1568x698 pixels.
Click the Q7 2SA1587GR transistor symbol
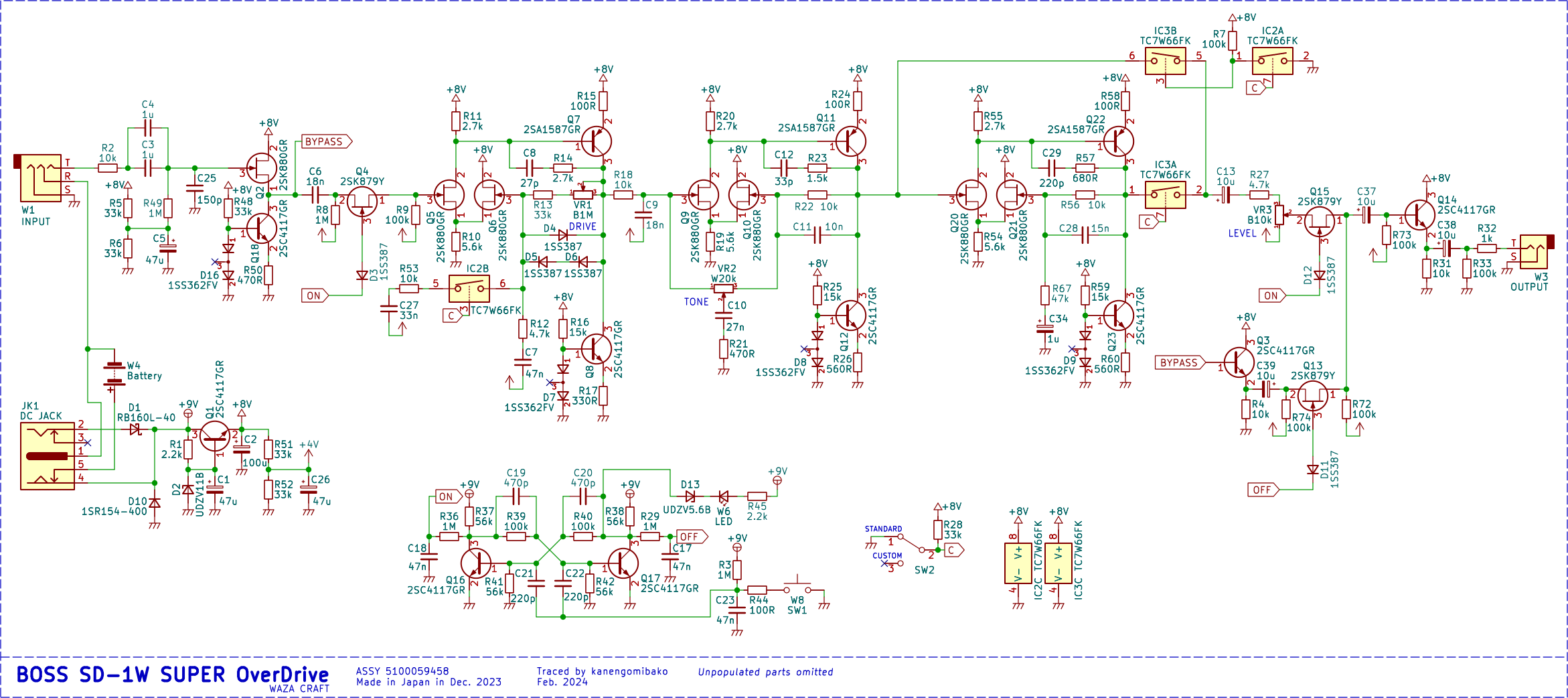[x=597, y=141]
